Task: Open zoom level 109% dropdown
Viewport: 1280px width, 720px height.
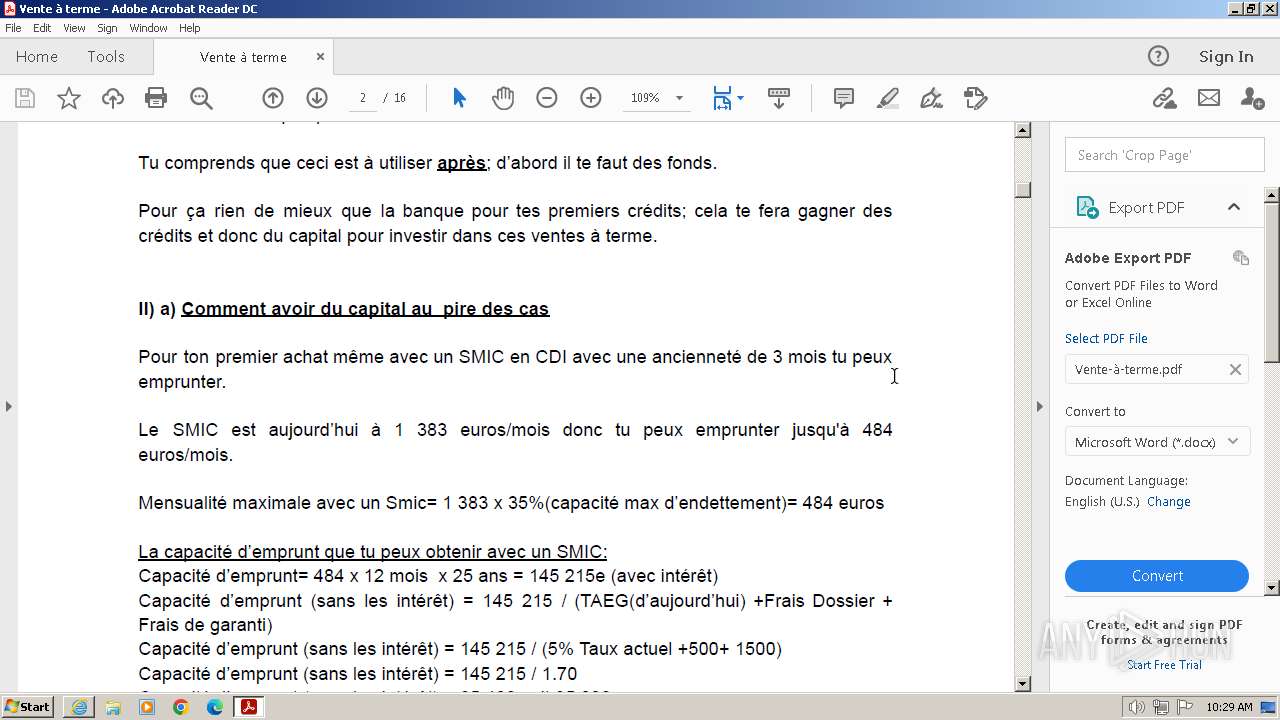Action: coord(679,98)
